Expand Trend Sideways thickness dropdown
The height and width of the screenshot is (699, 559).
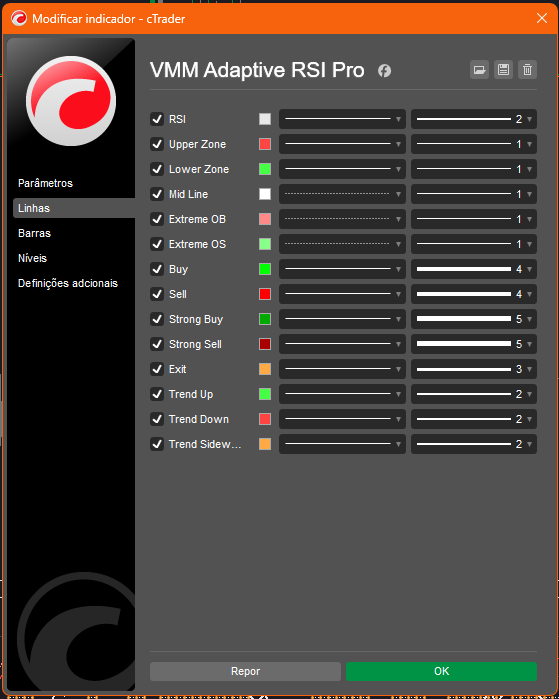click(x=474, y=444)
